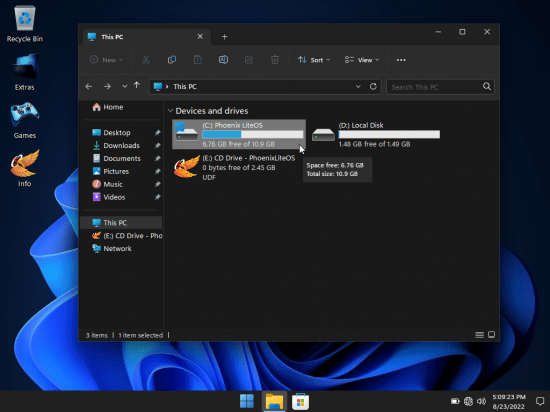Open the Sort dropdown

(x=314, y=60)
